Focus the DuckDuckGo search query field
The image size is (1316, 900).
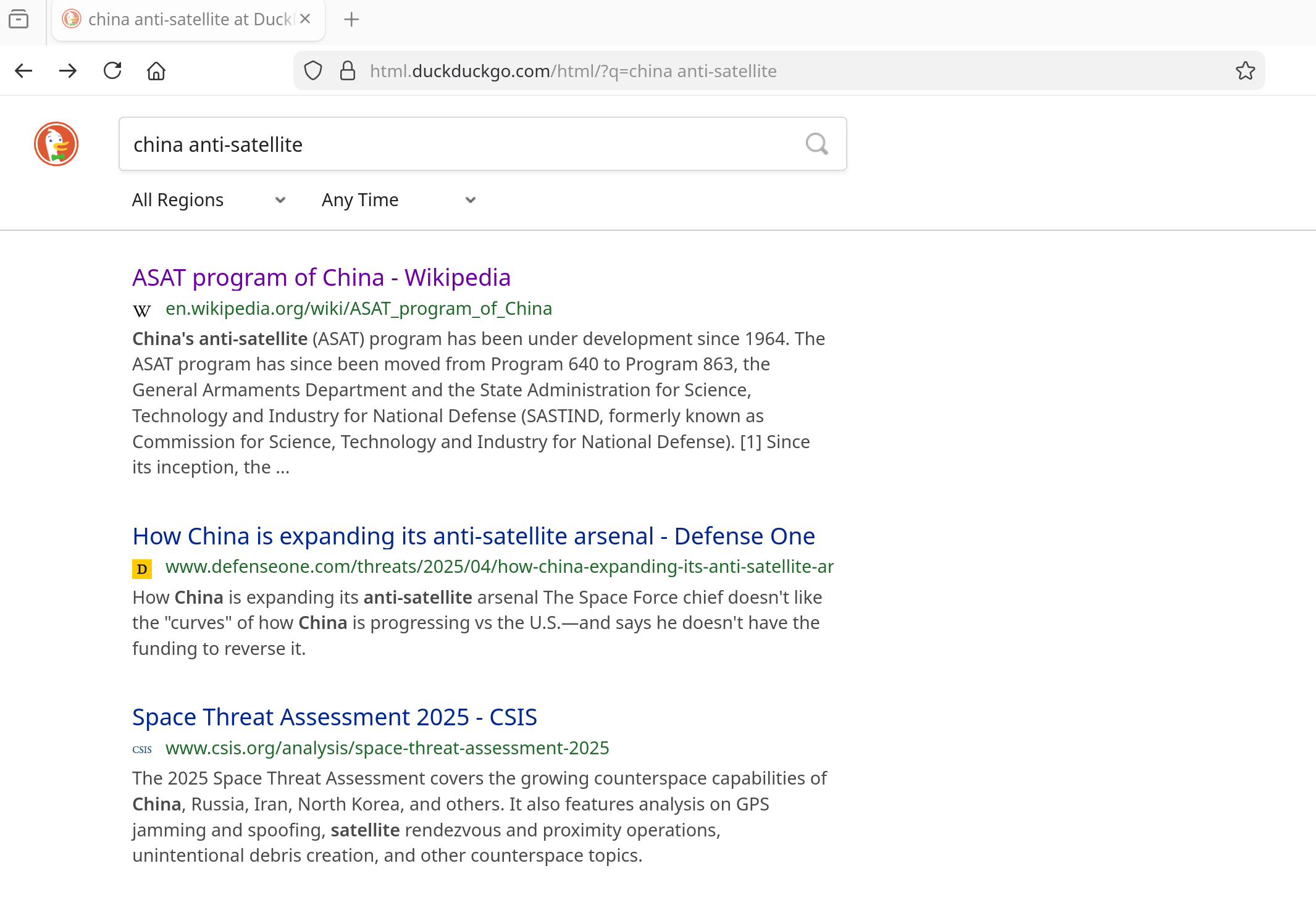click(x=457, y=144)
